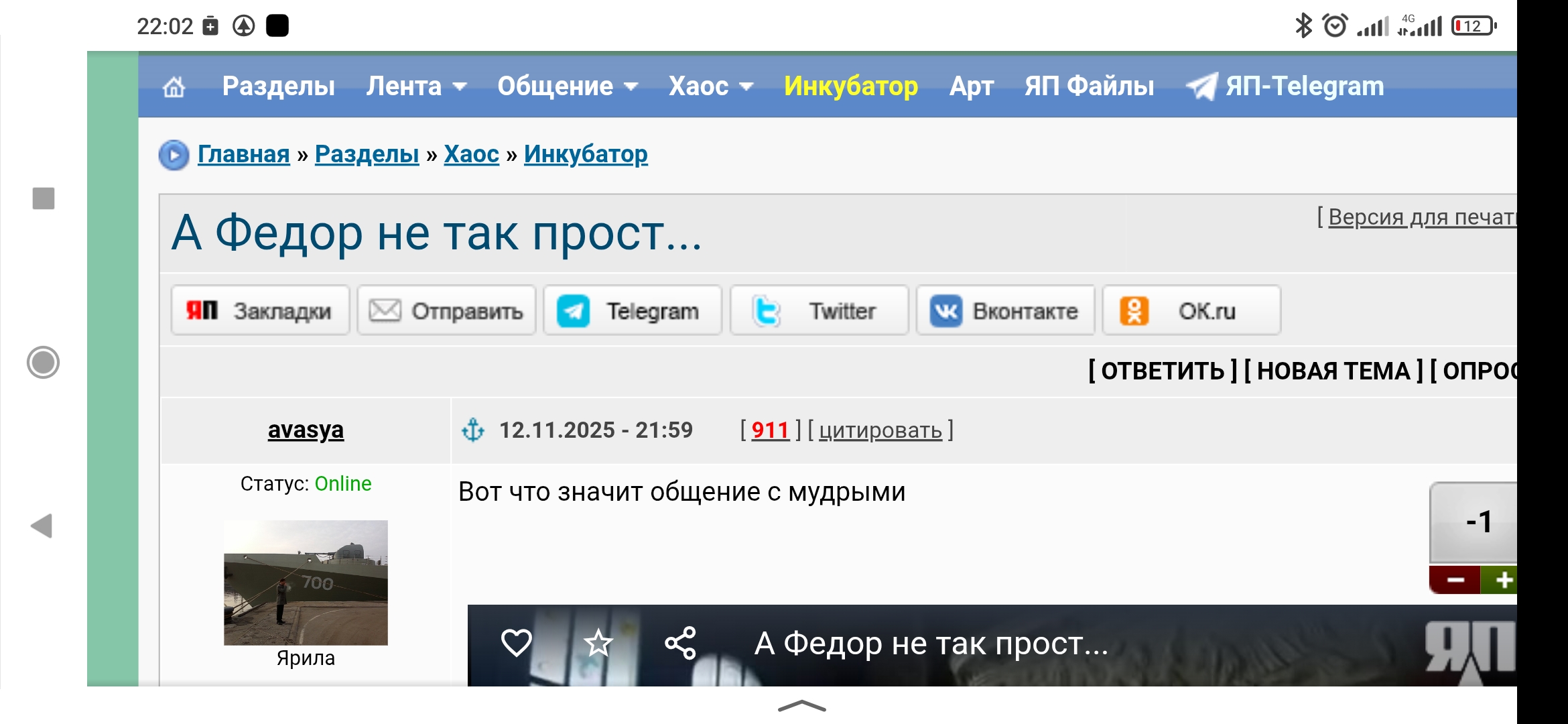Click the Ярила rank label
This screenshot has width=1568, height=724.
click(x=306, y=658)
